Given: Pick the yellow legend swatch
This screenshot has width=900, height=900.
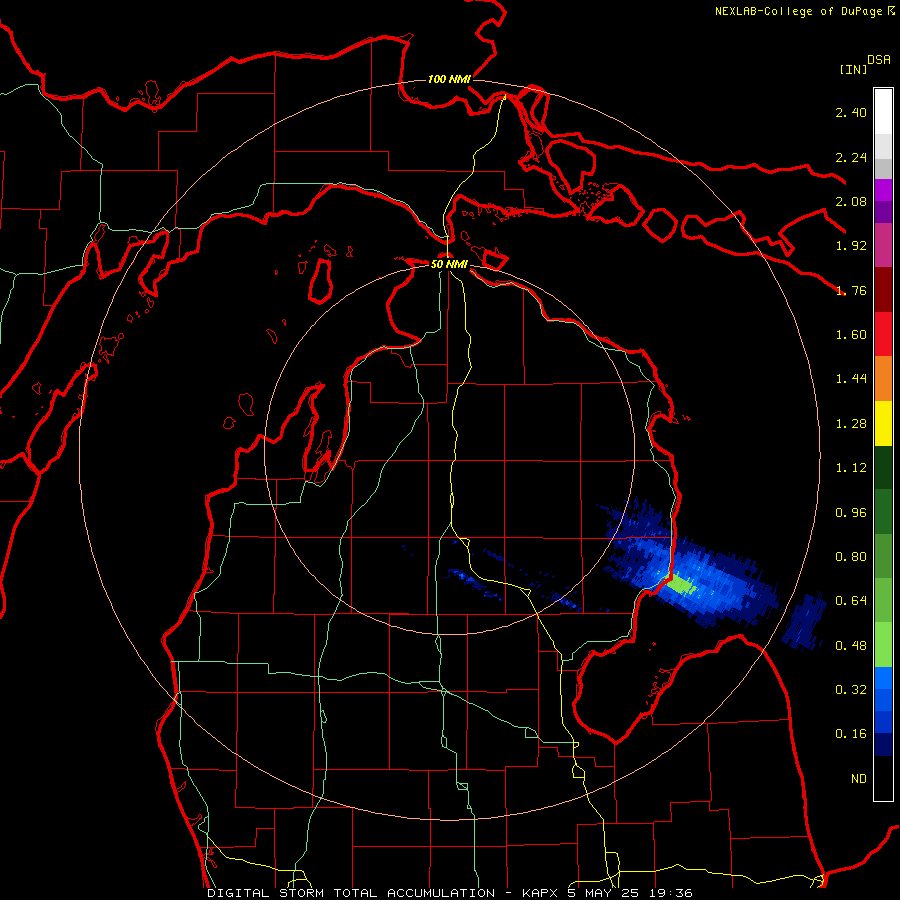Looking at the screenshot, I should pyautogui.click(x=883, y=423).
